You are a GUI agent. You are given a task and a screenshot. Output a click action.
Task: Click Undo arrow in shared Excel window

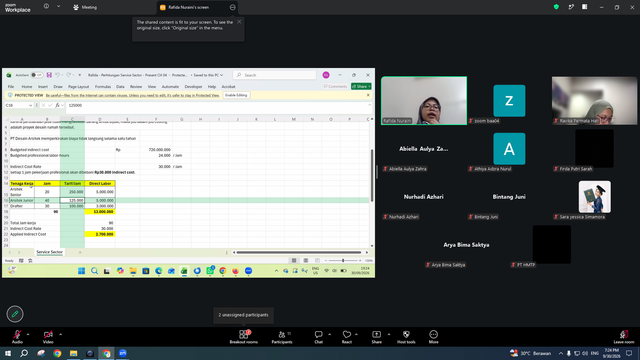coord(57,75)
